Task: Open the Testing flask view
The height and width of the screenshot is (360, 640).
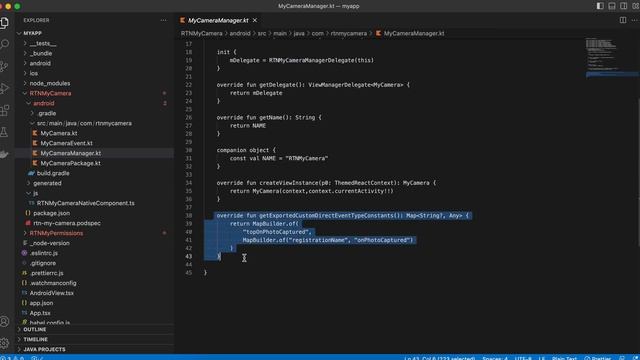Action: [4, 132]
